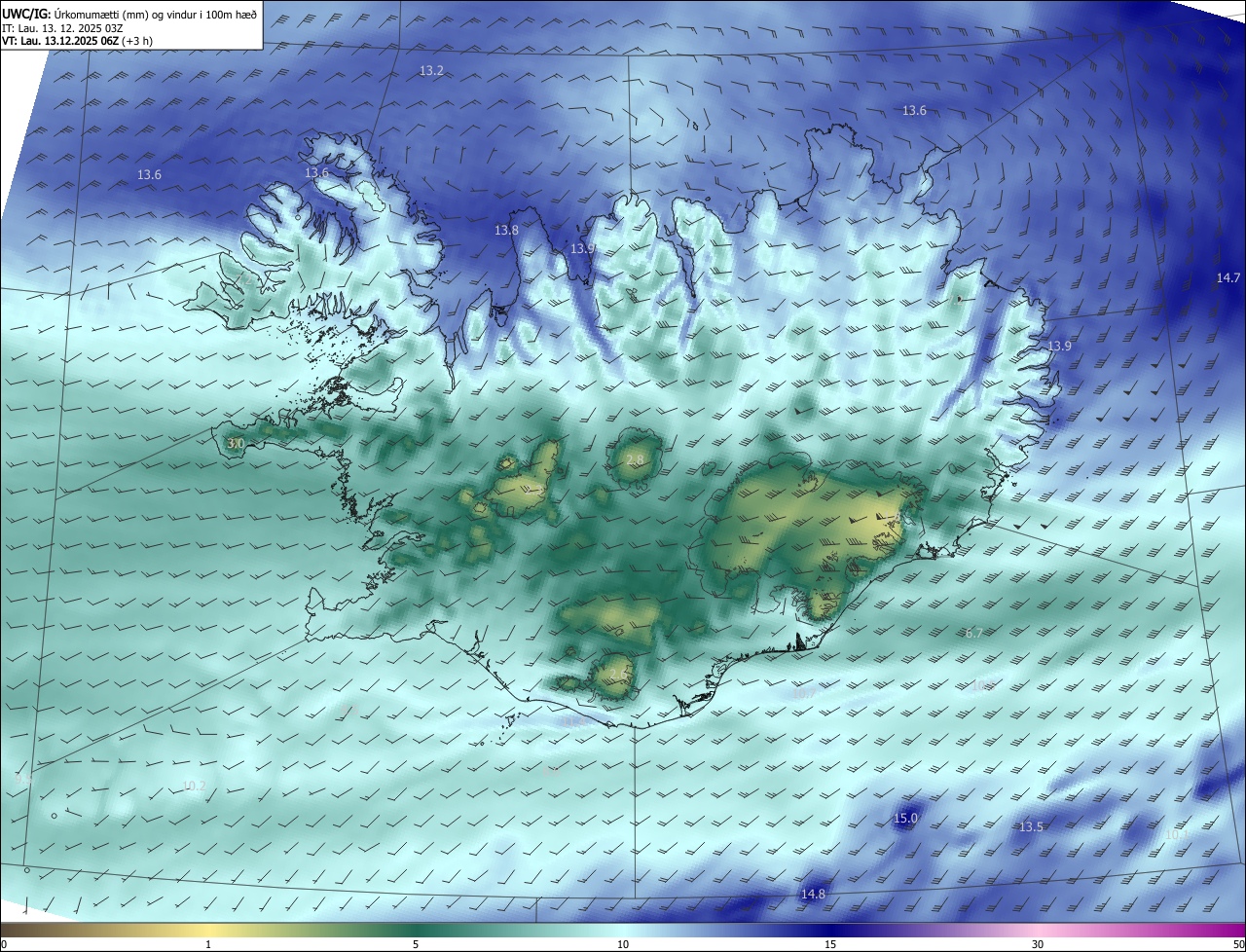The width and height of the screenshot is (1246, 952).
Task: Click the 2.8 value on the small glacier
Action: tap(635, 459)
